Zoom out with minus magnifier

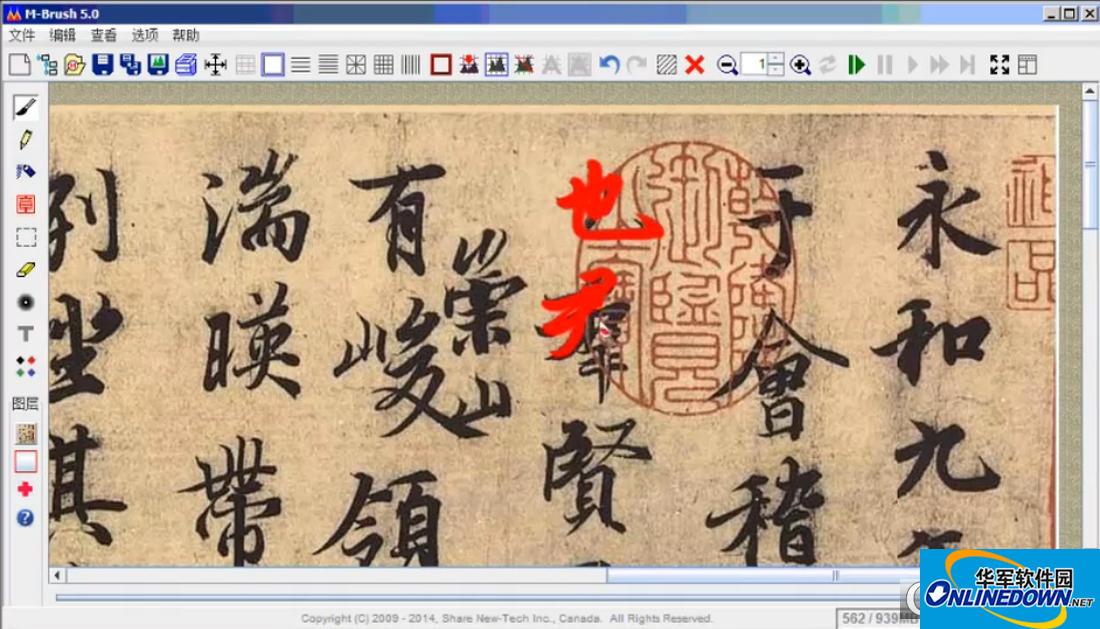pos(727,65)
